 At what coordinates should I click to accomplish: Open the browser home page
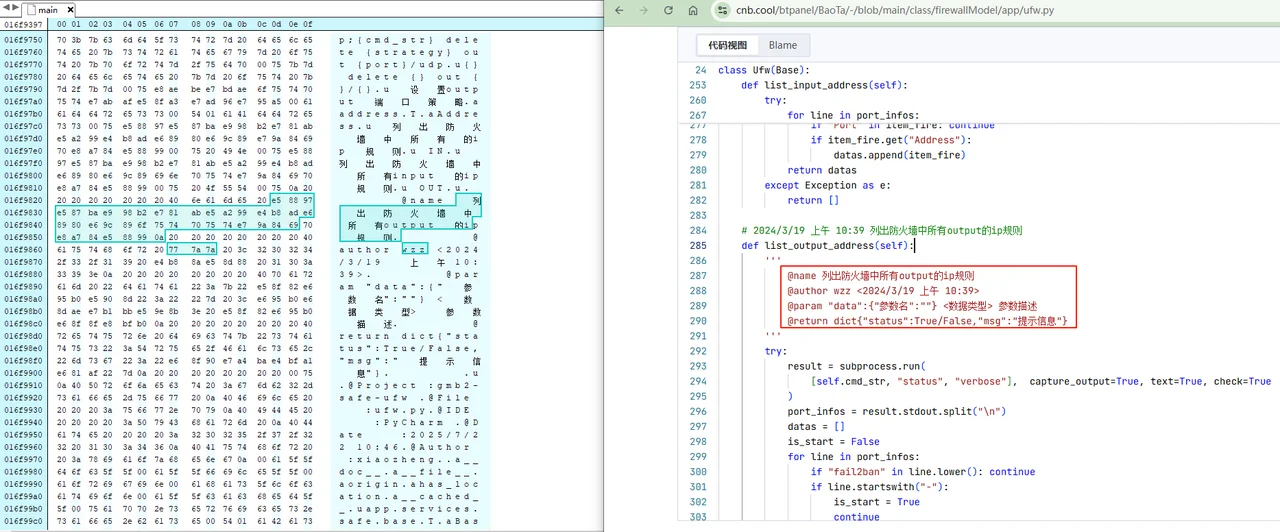[693, 11]
